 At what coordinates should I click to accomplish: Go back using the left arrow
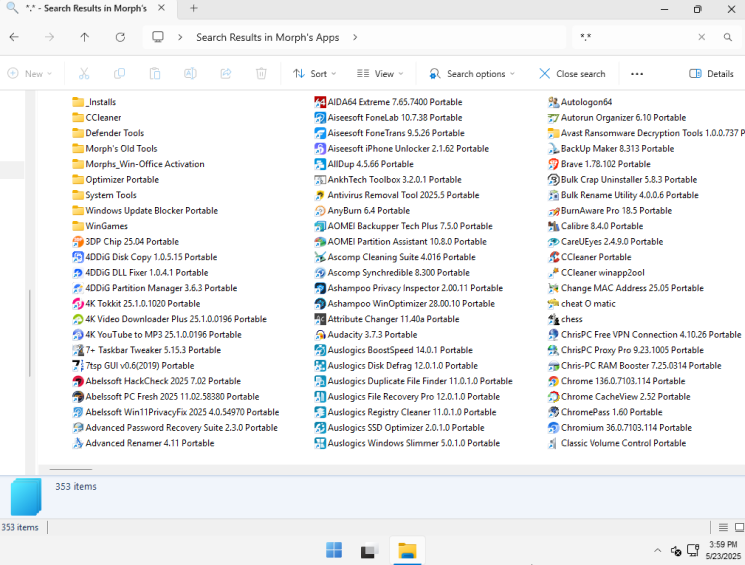coord(14,37)
